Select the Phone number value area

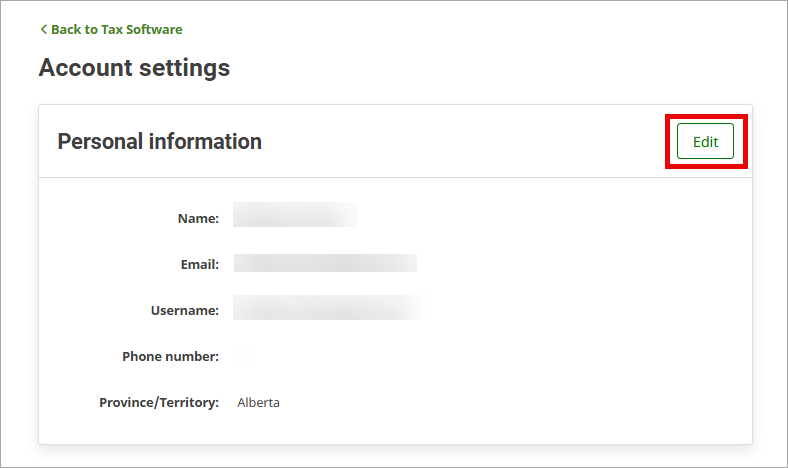point(245,356)
